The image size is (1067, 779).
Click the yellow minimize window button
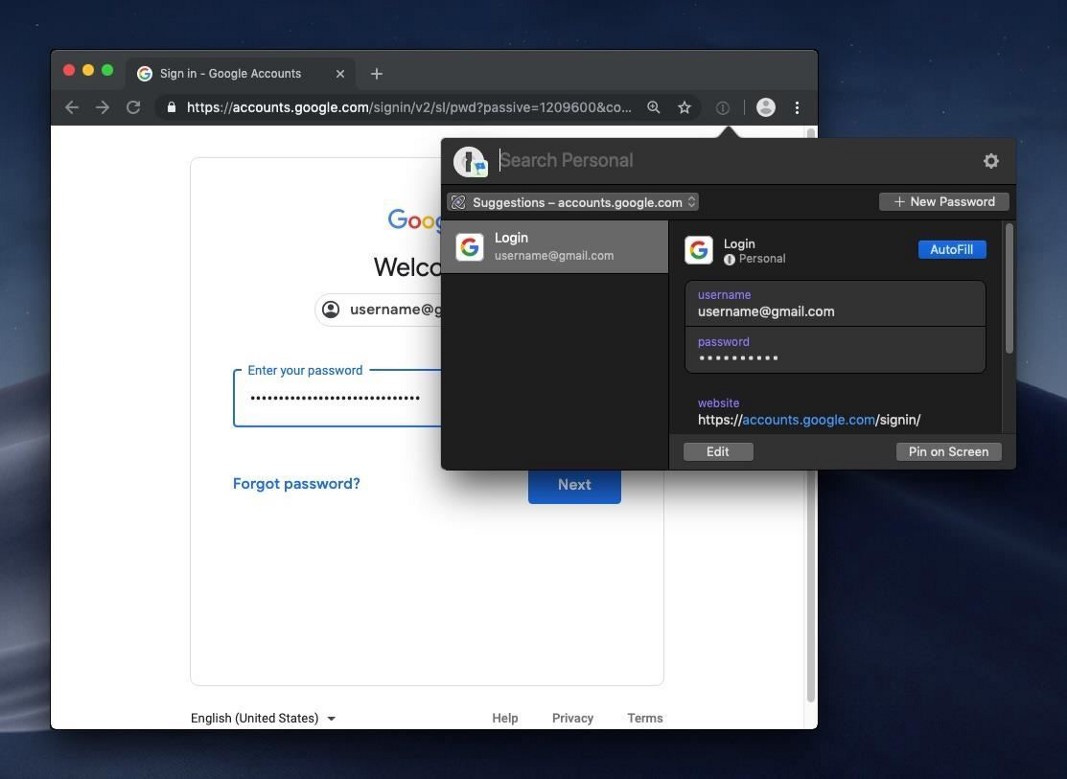coord(88,70)
